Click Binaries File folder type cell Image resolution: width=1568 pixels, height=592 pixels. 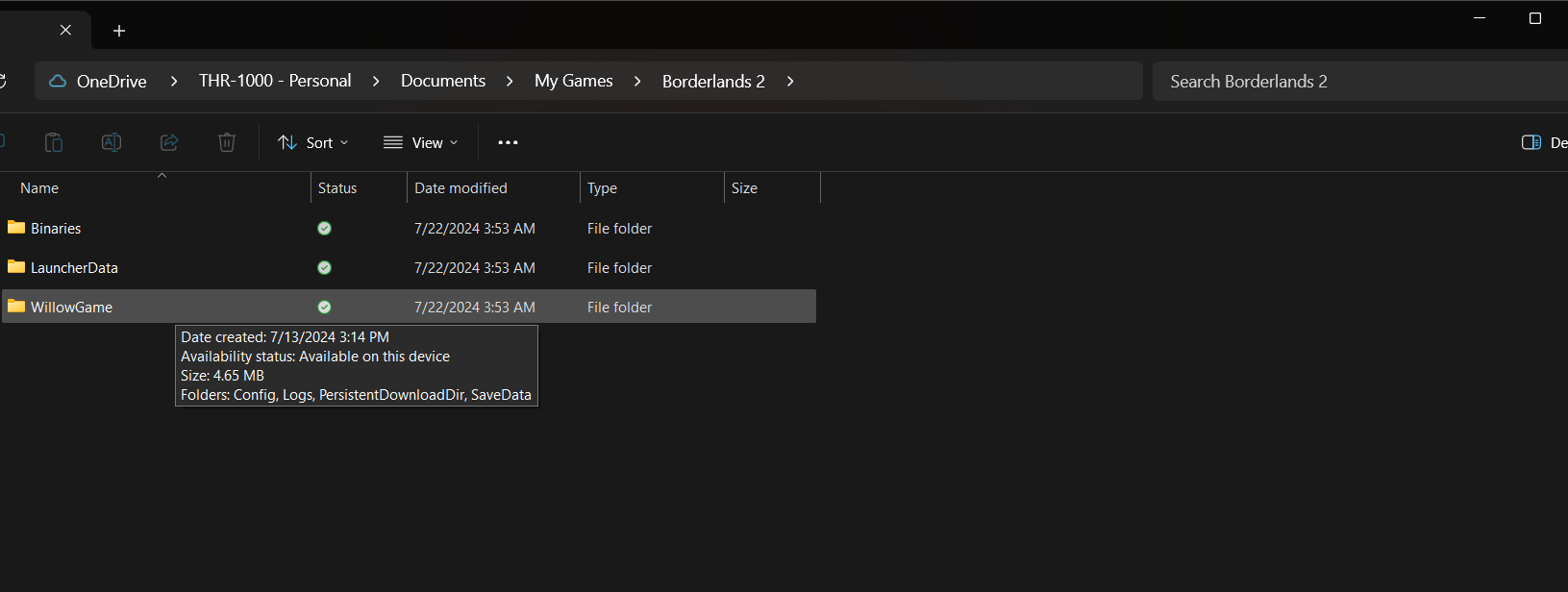coord(619,229)
